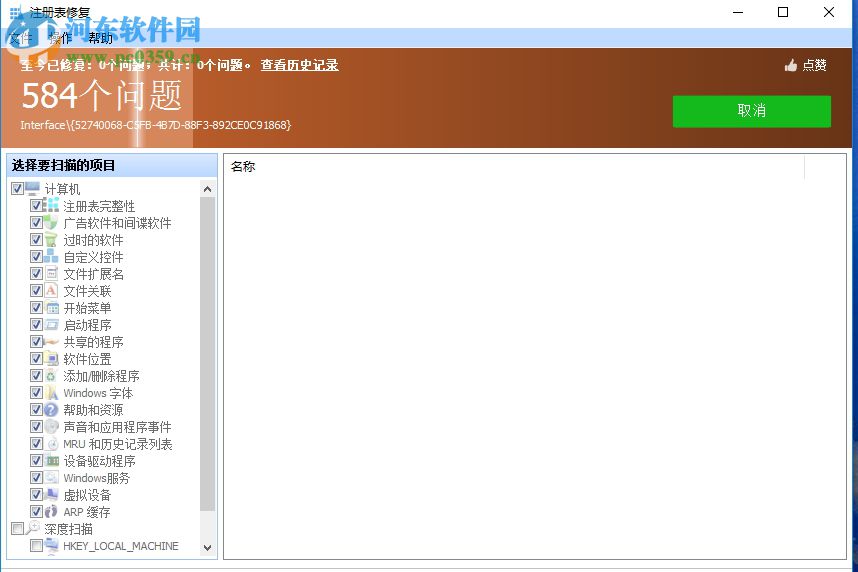Select the 帮助和资源 tree row text

point(93,410)
